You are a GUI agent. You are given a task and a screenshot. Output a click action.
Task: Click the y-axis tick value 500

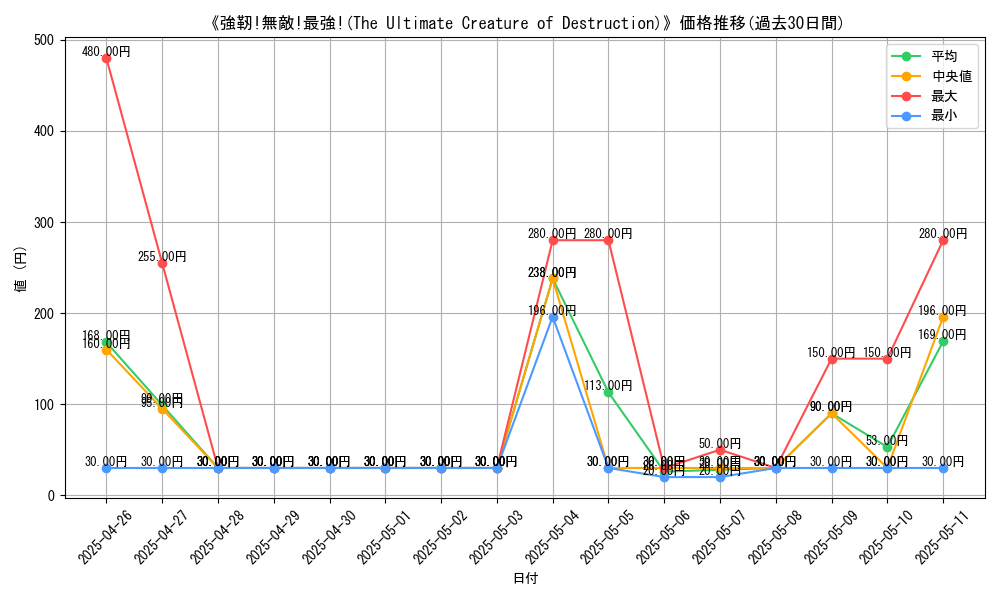45,40
